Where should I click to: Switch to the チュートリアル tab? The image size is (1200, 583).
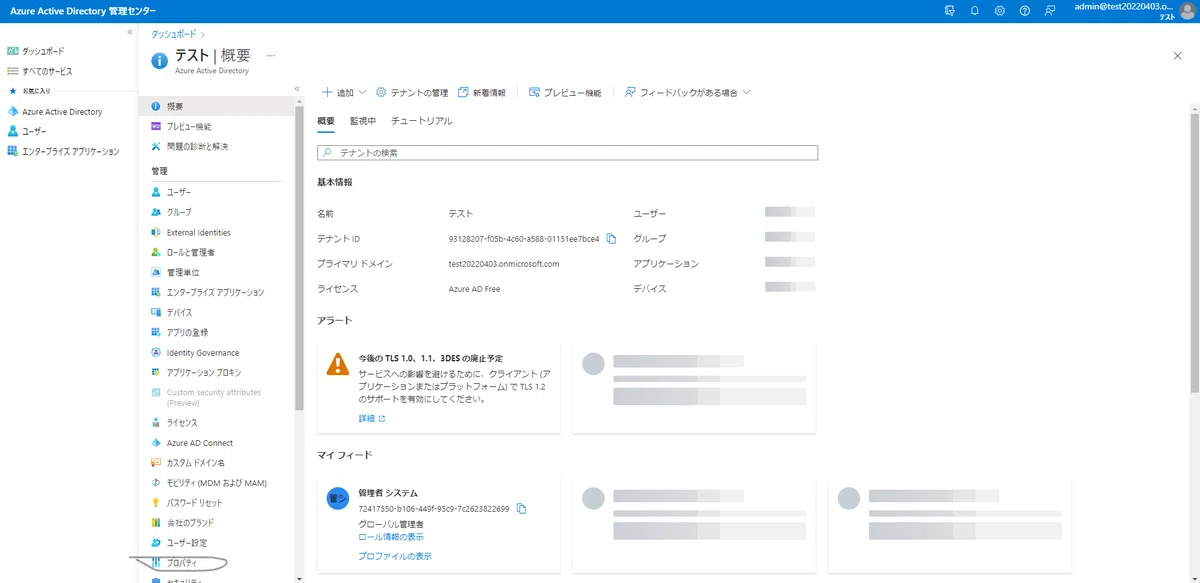pyautogui.click(x=422, y=121)
